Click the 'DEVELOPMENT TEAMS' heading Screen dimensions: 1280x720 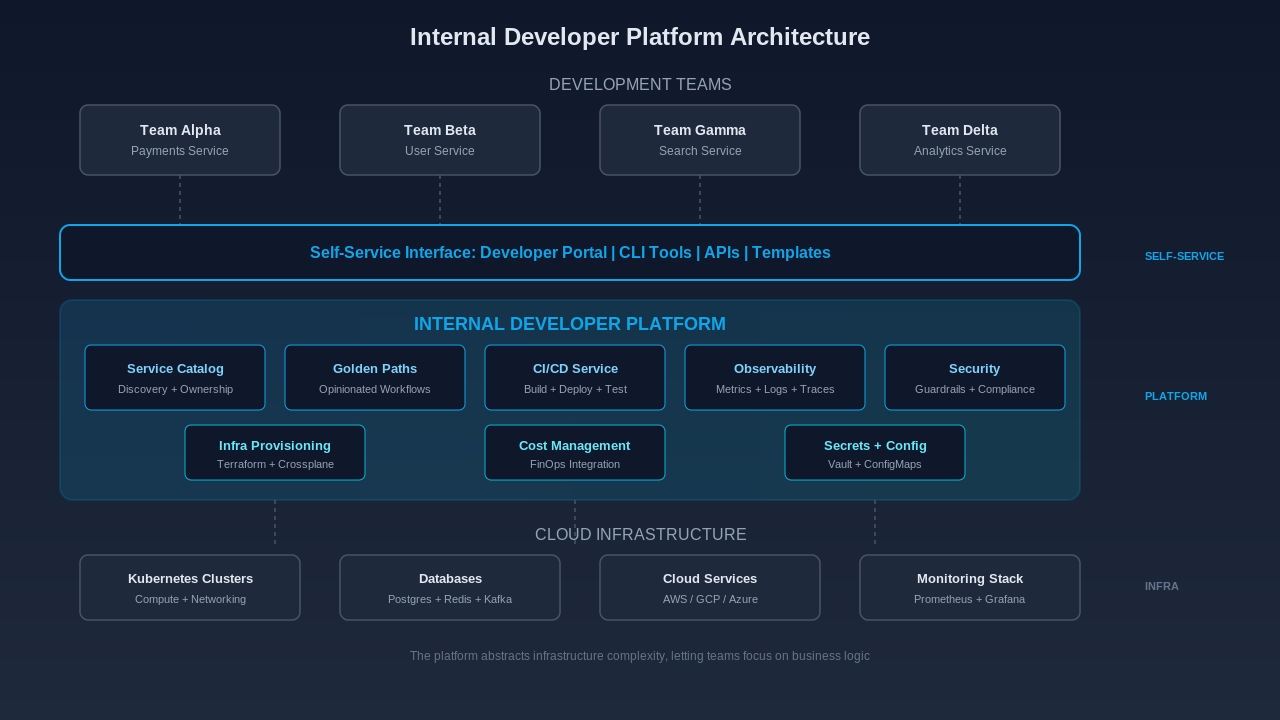pyautogui.click(x=640, y=85)
